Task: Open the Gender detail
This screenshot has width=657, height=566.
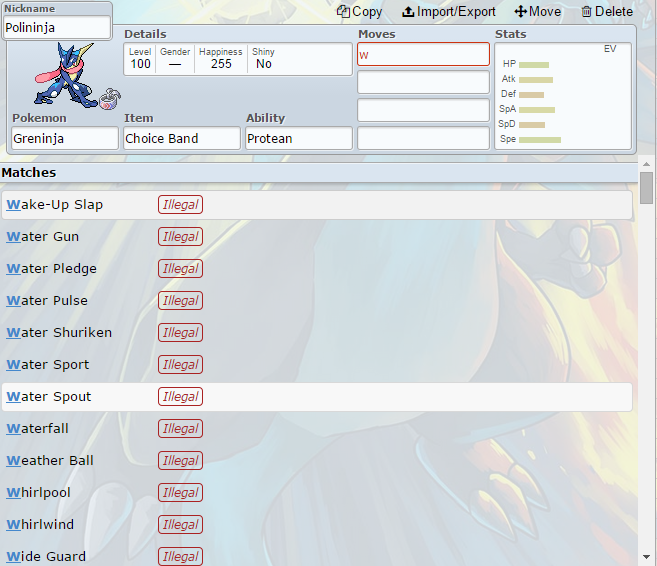Action: pyautogui.click(x=175, y=59)
